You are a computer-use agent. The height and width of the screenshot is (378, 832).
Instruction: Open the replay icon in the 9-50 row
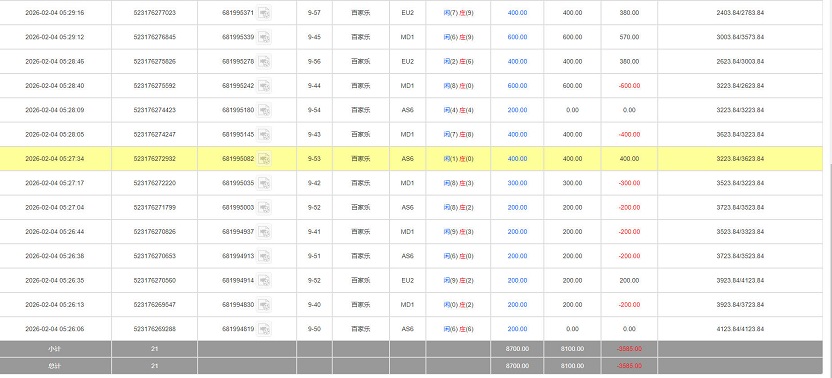point(264,329)
